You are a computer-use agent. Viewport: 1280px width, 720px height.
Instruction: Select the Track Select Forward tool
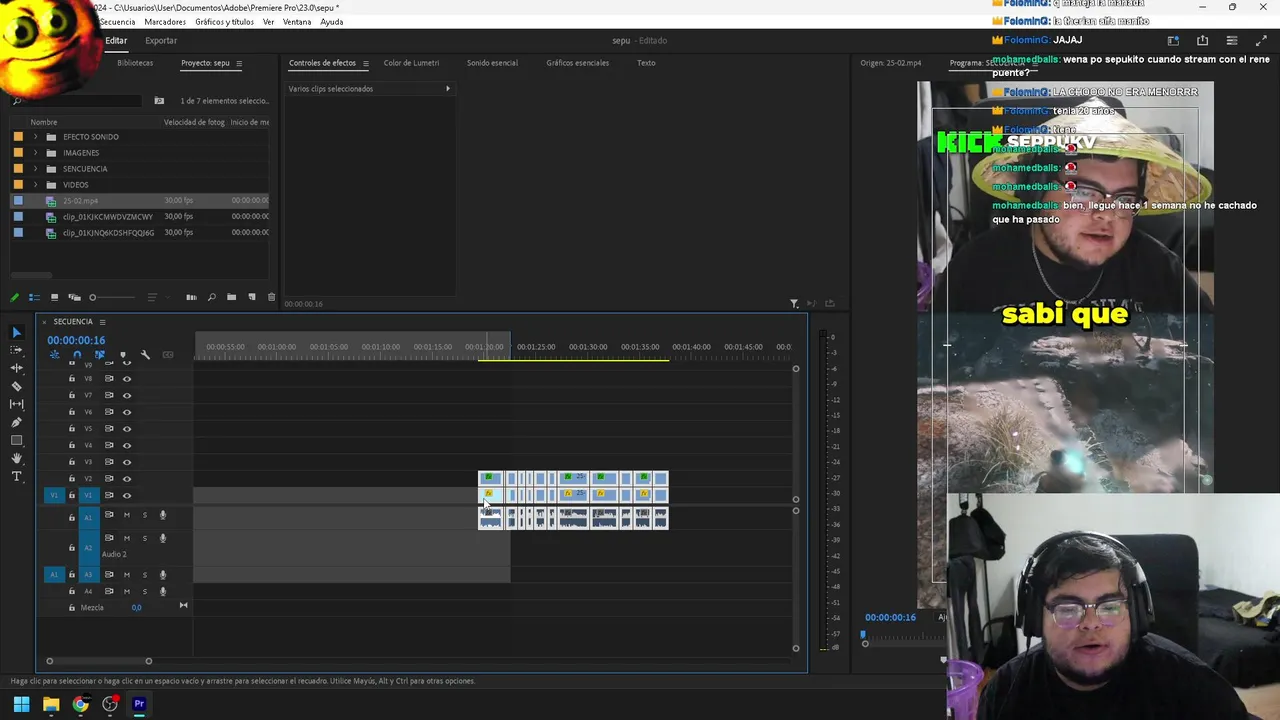point(16,350)
